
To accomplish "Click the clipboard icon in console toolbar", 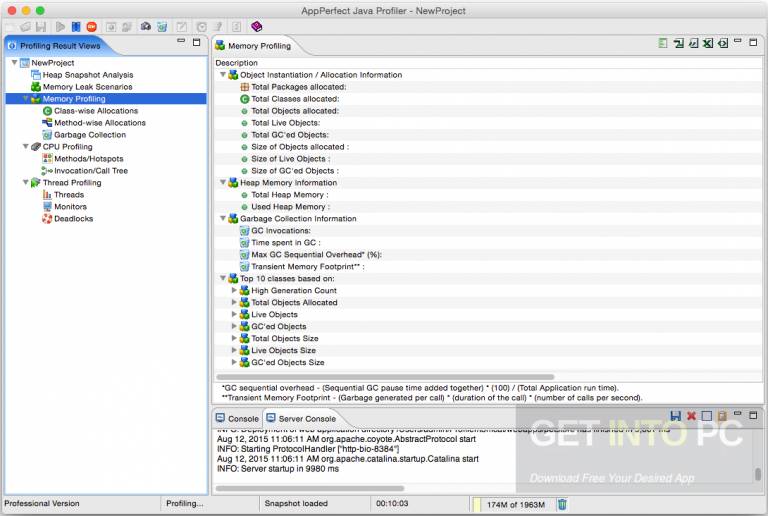I will click(721, 416).
